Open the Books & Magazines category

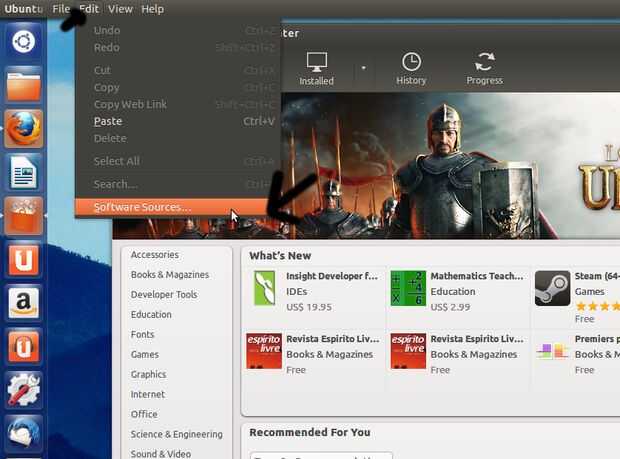tap(170, 275)
